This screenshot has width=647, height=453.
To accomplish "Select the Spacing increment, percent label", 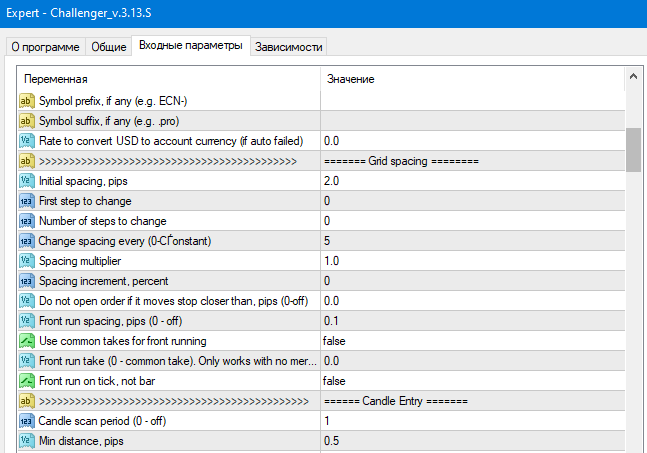I will tap(104, 281).
